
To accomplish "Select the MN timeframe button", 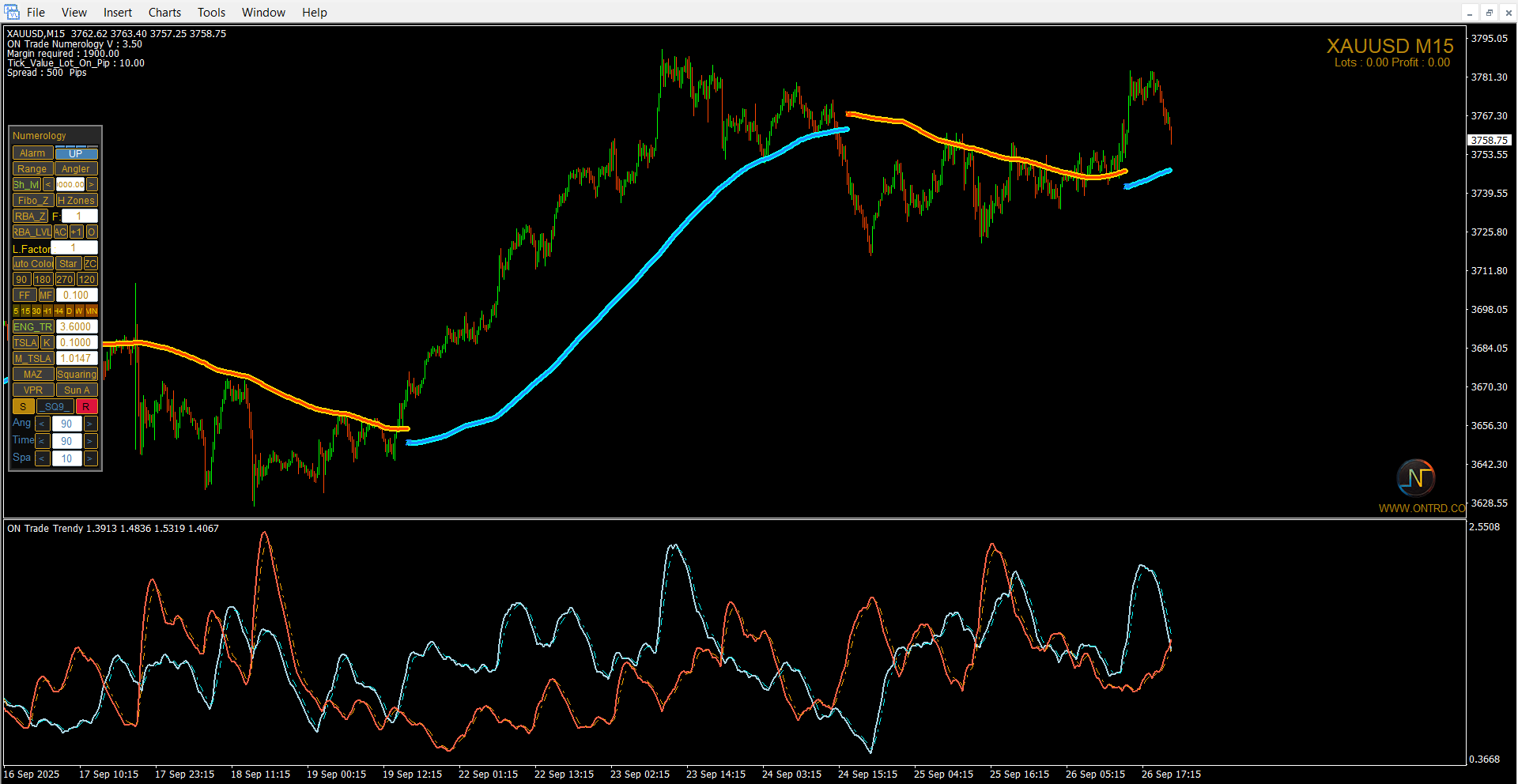I will pyautogui.click(x=92, y=311).
